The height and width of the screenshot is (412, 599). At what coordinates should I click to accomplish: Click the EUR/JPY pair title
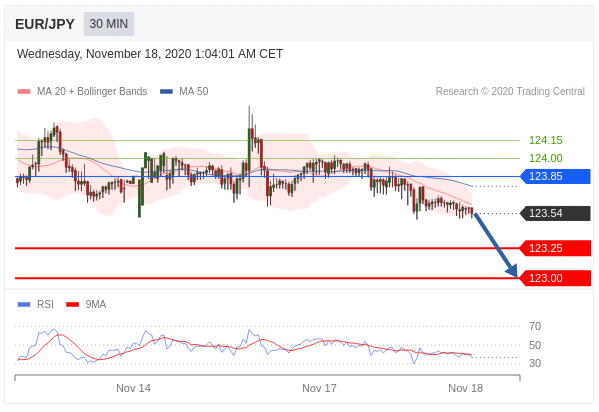45,24
